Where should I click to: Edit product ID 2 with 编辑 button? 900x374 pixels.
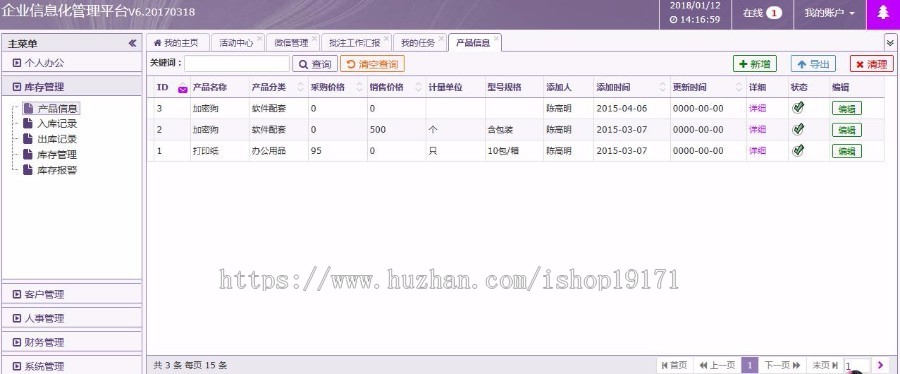[x=847, y=130]
